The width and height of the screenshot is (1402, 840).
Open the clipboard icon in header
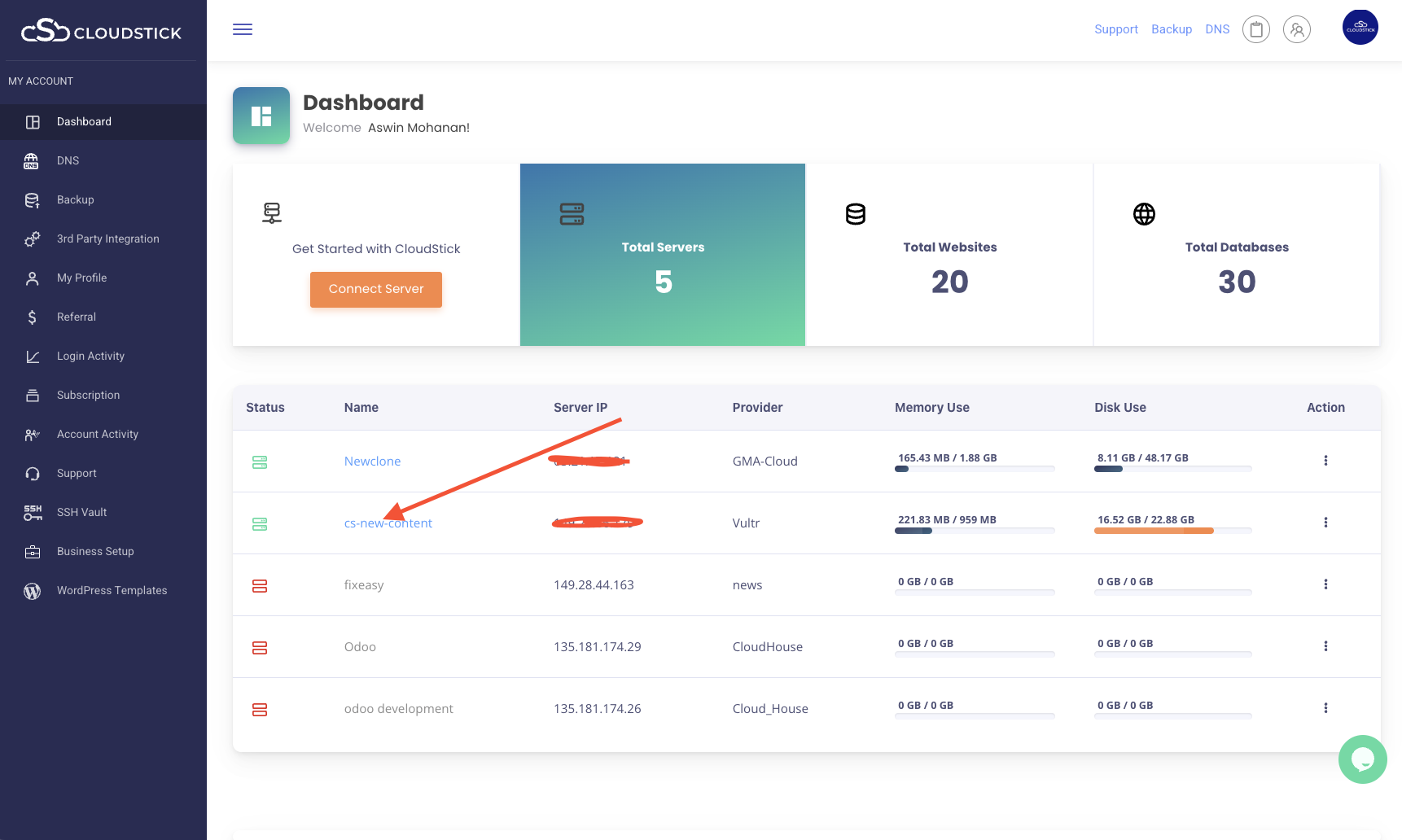[1255, 30]
